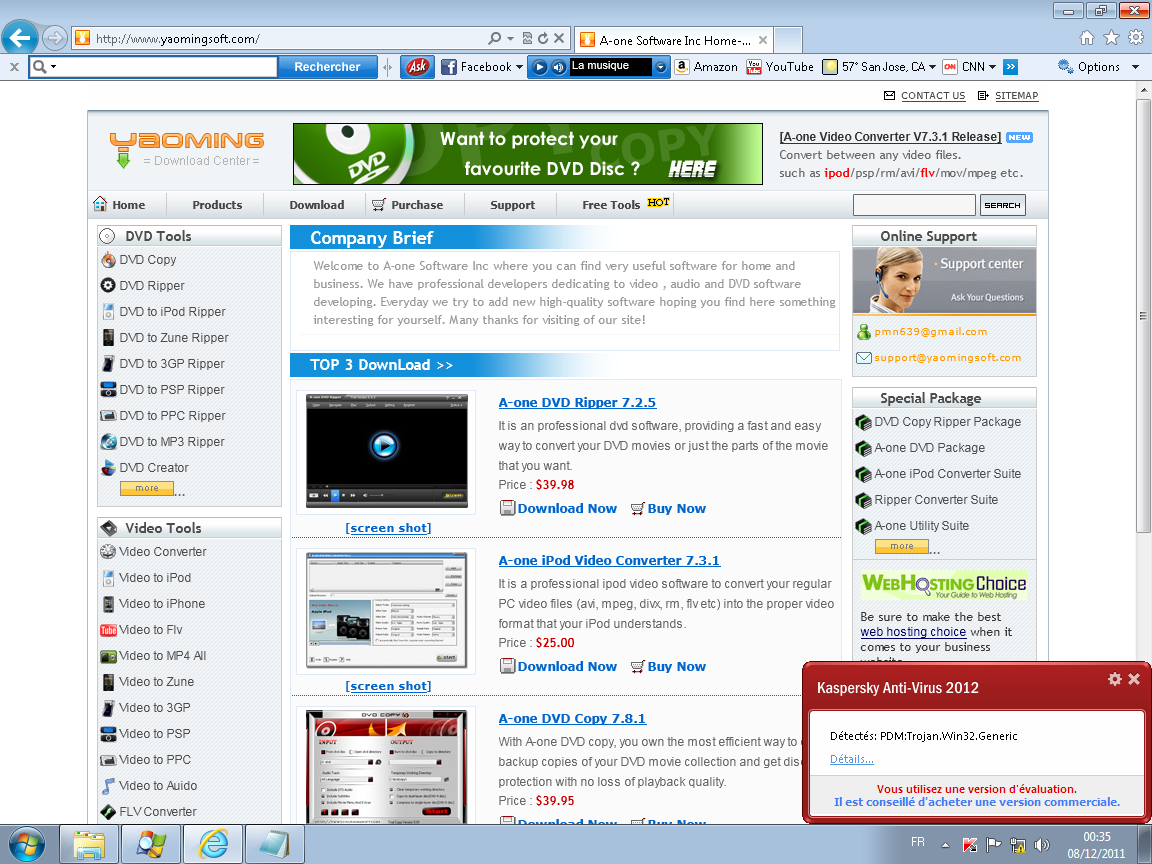Viewport: 1152px width, 864px height.
Task: Open YouTube toolbar shortcut
Action: (x=780, y=67)
